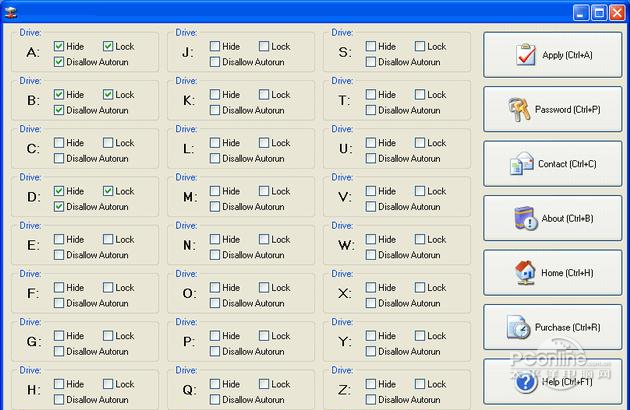Check Hide for drive H:

tap(59, 384)
